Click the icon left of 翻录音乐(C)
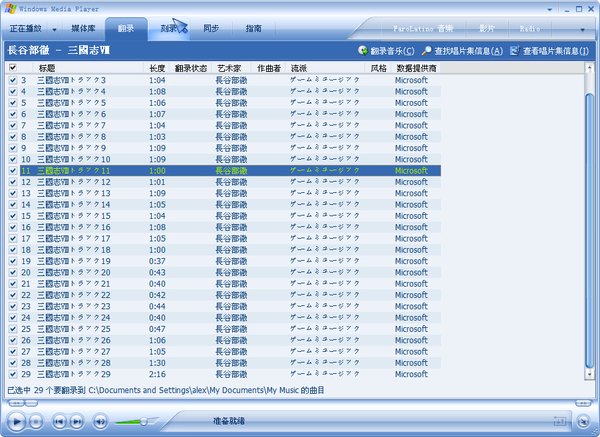600x437 pixels. coord(362,50)
